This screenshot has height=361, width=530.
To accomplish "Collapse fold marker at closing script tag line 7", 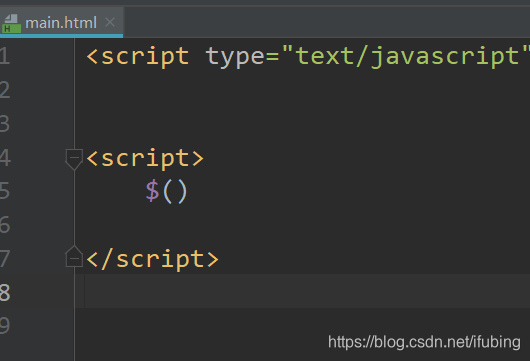I will [x=74, y=257].
